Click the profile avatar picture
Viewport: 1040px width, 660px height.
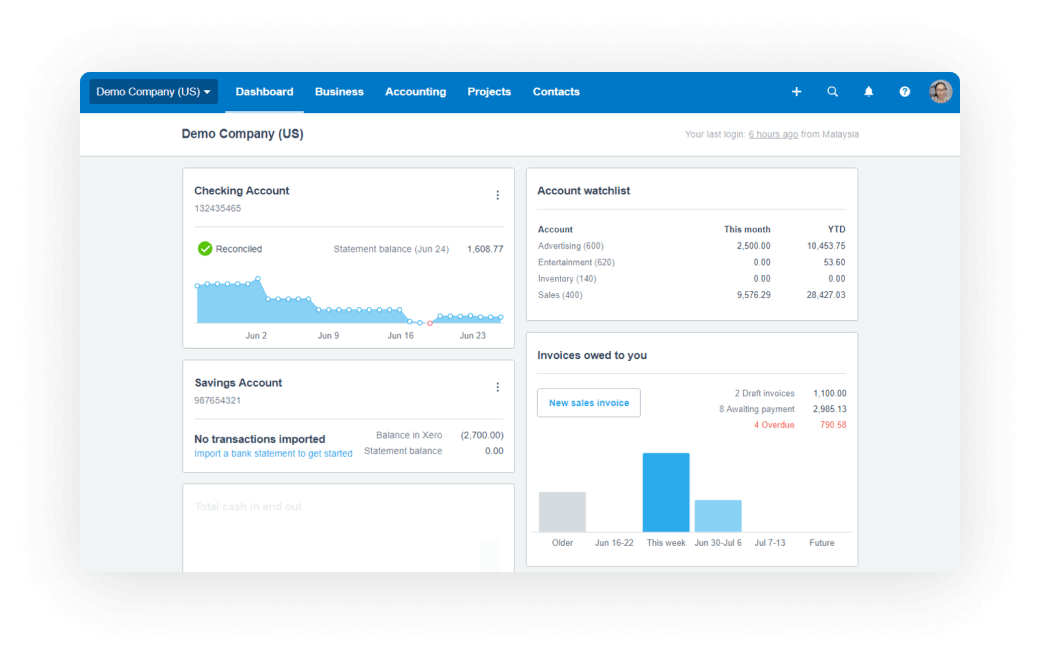click(x=941, y=91)
